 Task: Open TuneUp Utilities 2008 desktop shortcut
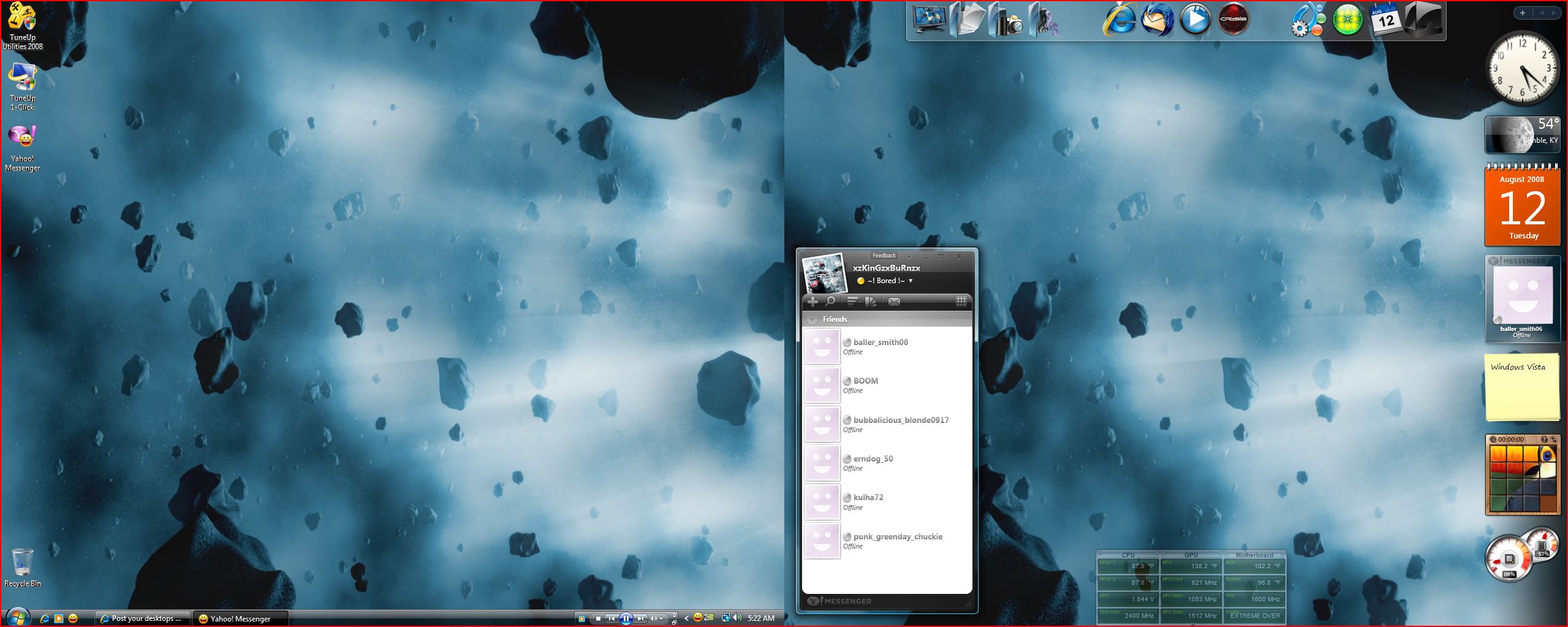pyautogui.click(x=22, y=26)
